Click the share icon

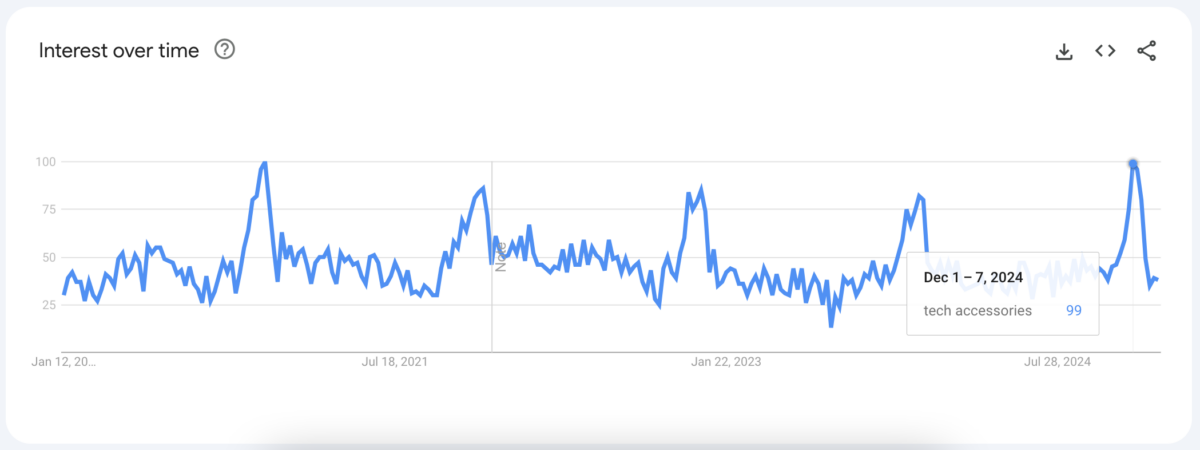coord(1146,51)
